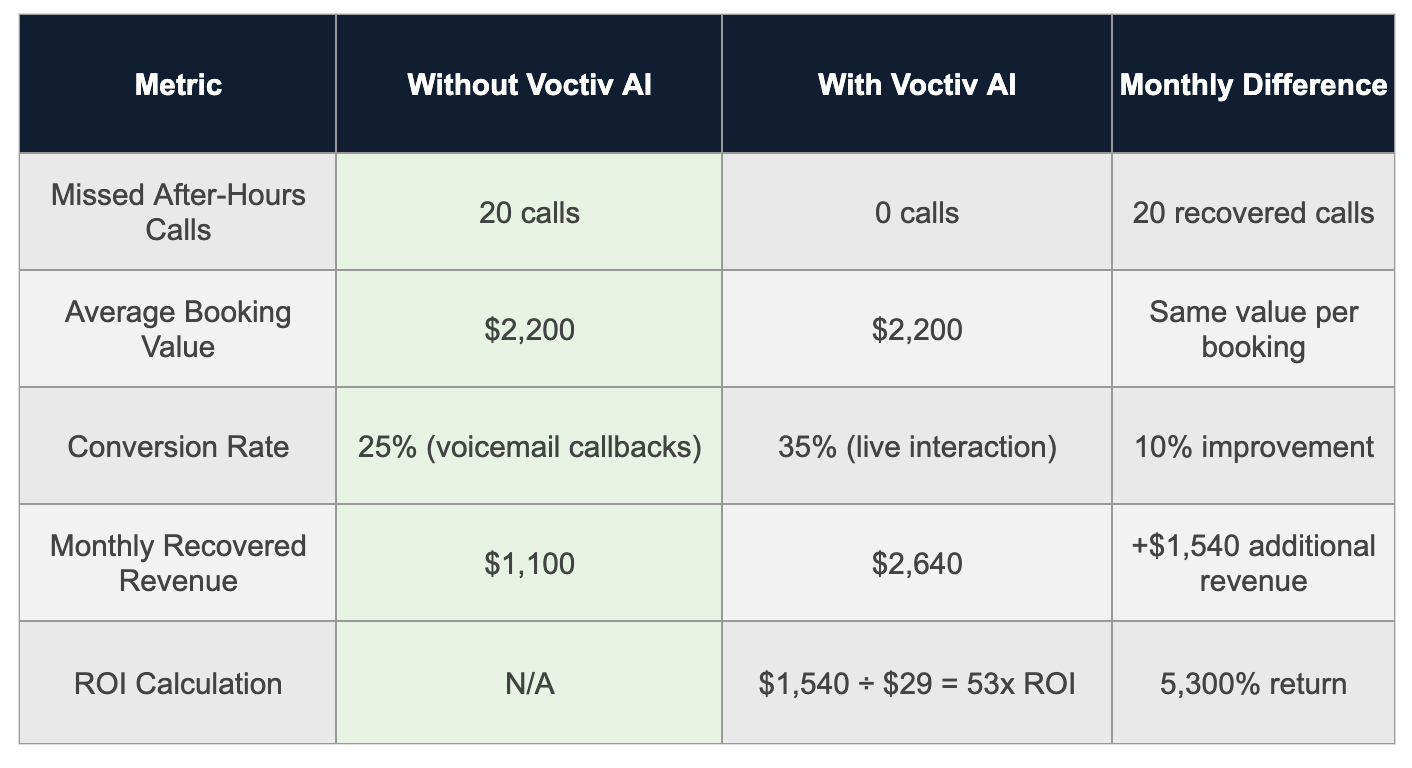
Task: Click the "With Voctiv AI" column header
Action: tap(917, 85)
